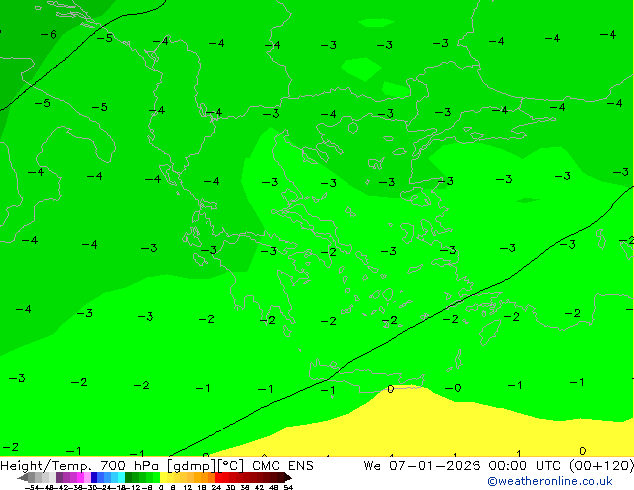Pick the bright yellow swatch in the legend
This screenshot has width=634, height=490.
[164, 478]
